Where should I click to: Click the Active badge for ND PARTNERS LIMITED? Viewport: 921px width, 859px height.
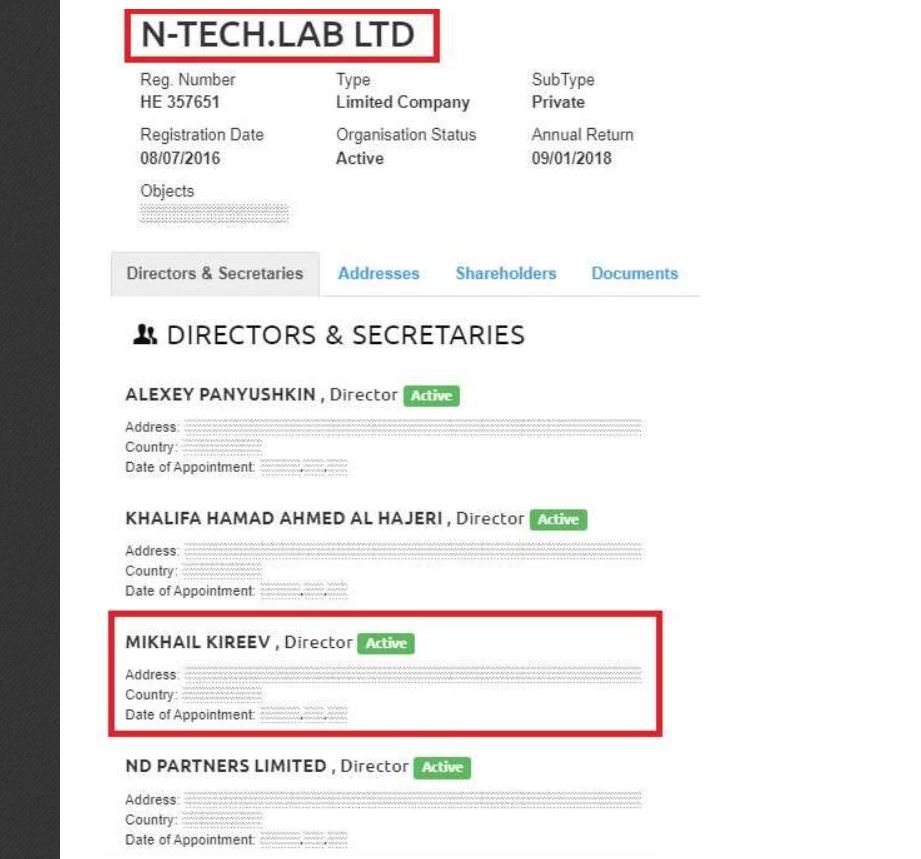click(444, 768)
